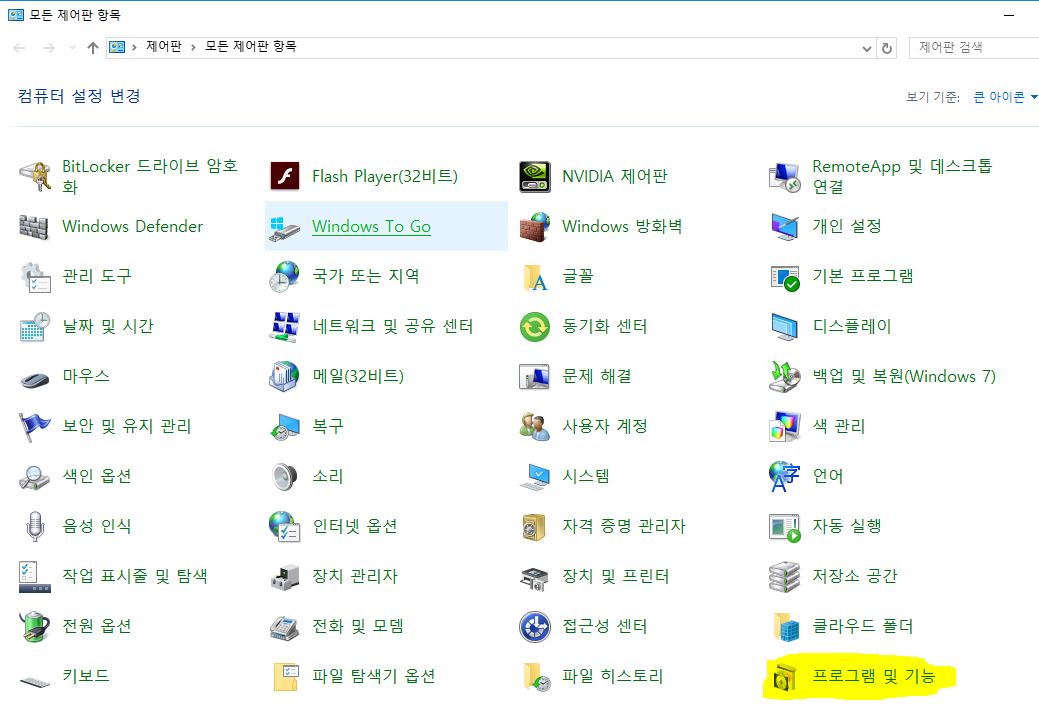The image size is (1039, 705).
Task: Click the 저장소 공간 drives icon
Action: [785, 576]
